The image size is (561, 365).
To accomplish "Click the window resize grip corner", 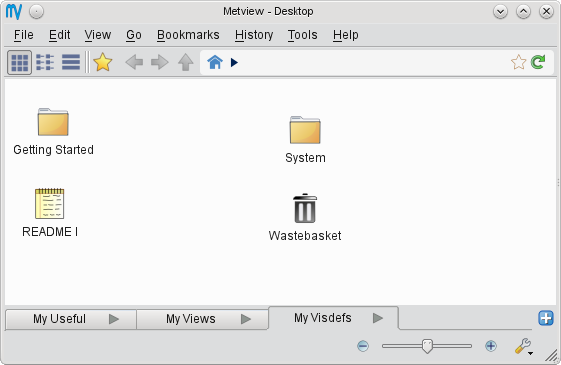I will (x=552, y=356).
